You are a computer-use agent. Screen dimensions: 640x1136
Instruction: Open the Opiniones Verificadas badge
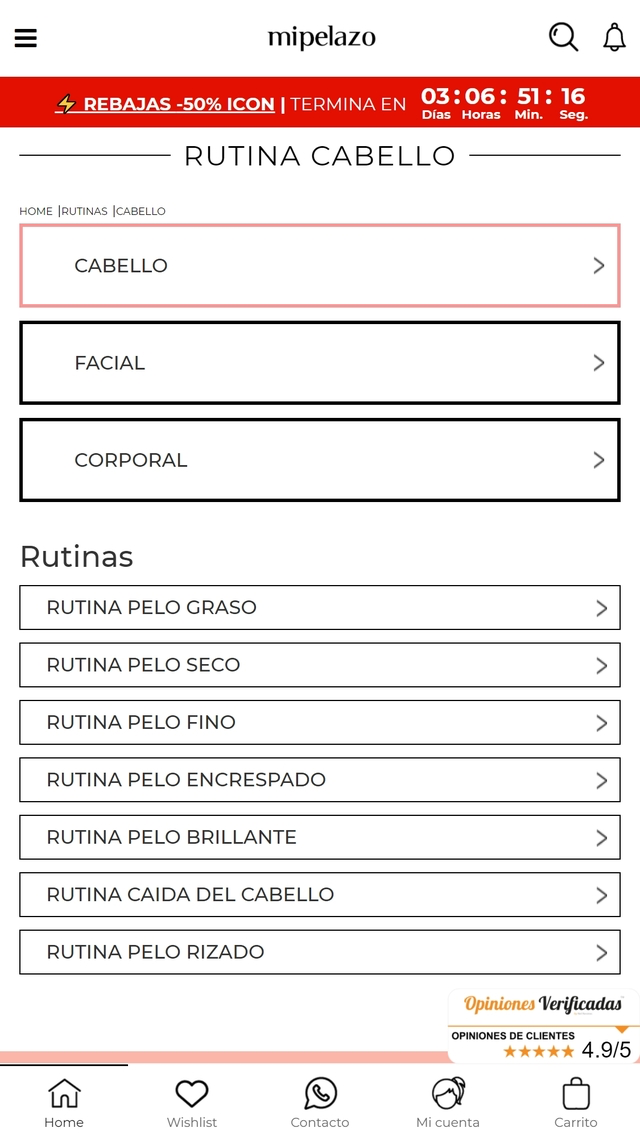[540, 1002]
